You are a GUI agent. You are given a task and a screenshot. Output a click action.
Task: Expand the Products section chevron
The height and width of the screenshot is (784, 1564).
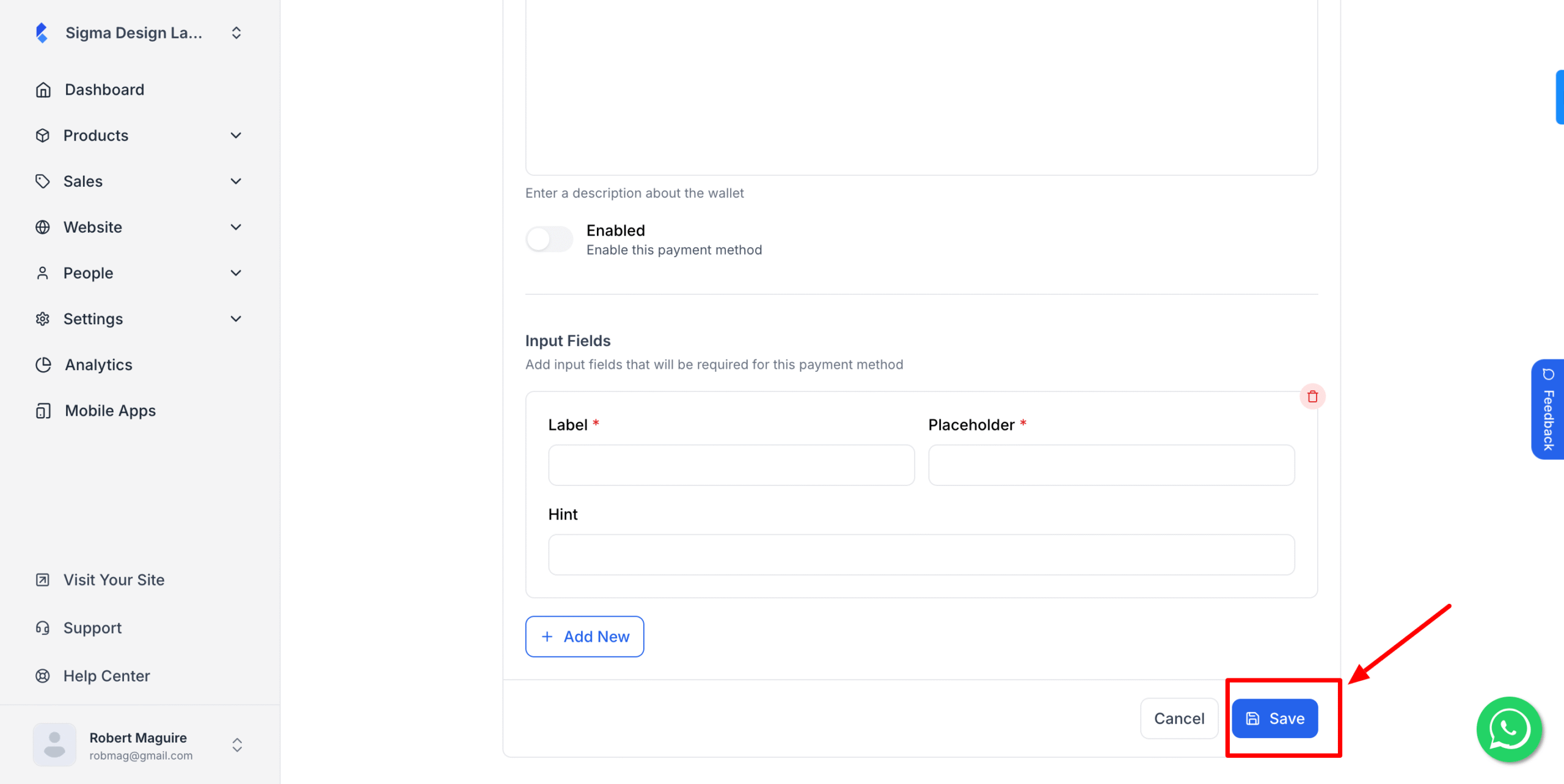tap(236, 135)
